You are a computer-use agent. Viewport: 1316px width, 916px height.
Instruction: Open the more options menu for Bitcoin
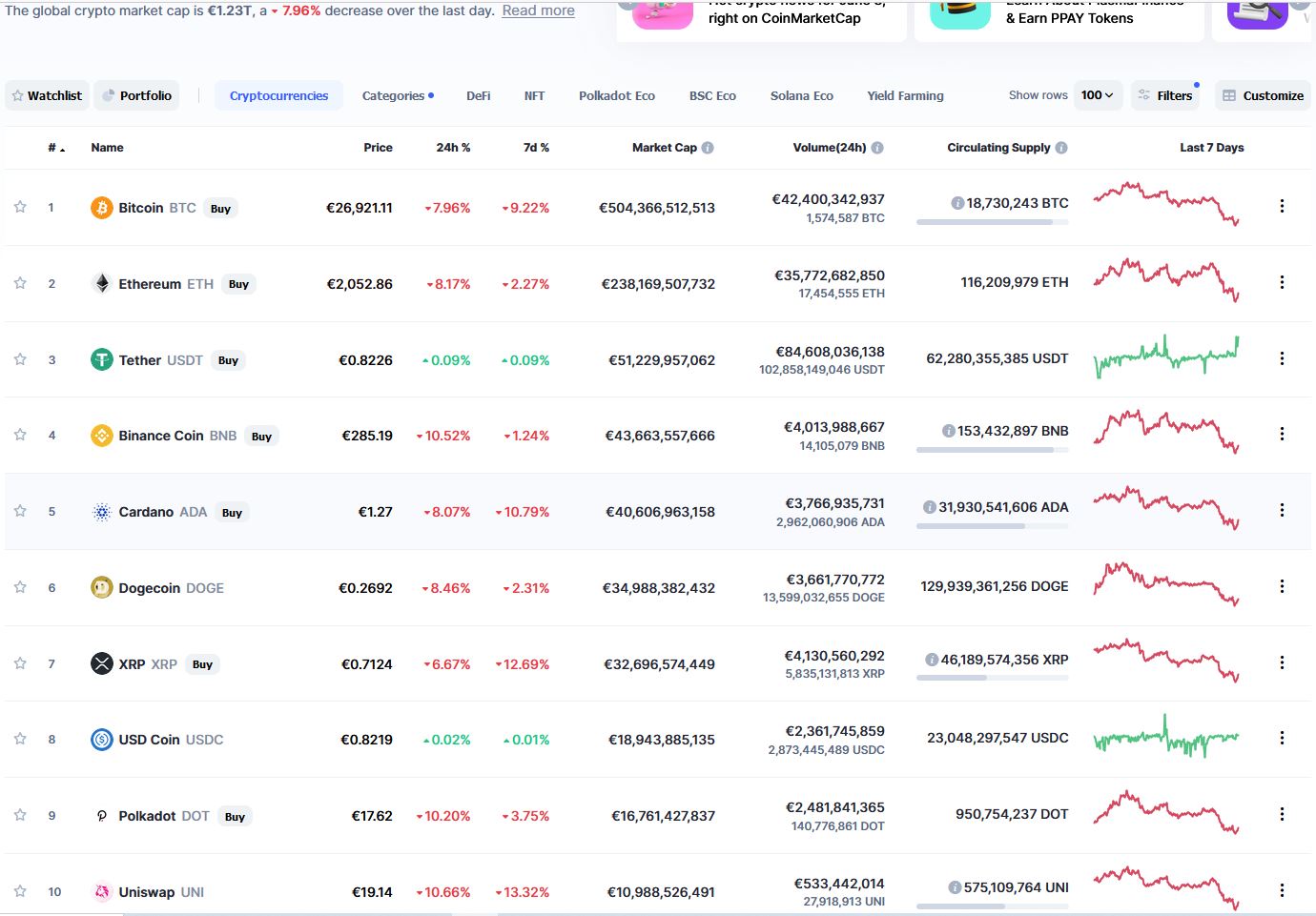[1282, 206]
